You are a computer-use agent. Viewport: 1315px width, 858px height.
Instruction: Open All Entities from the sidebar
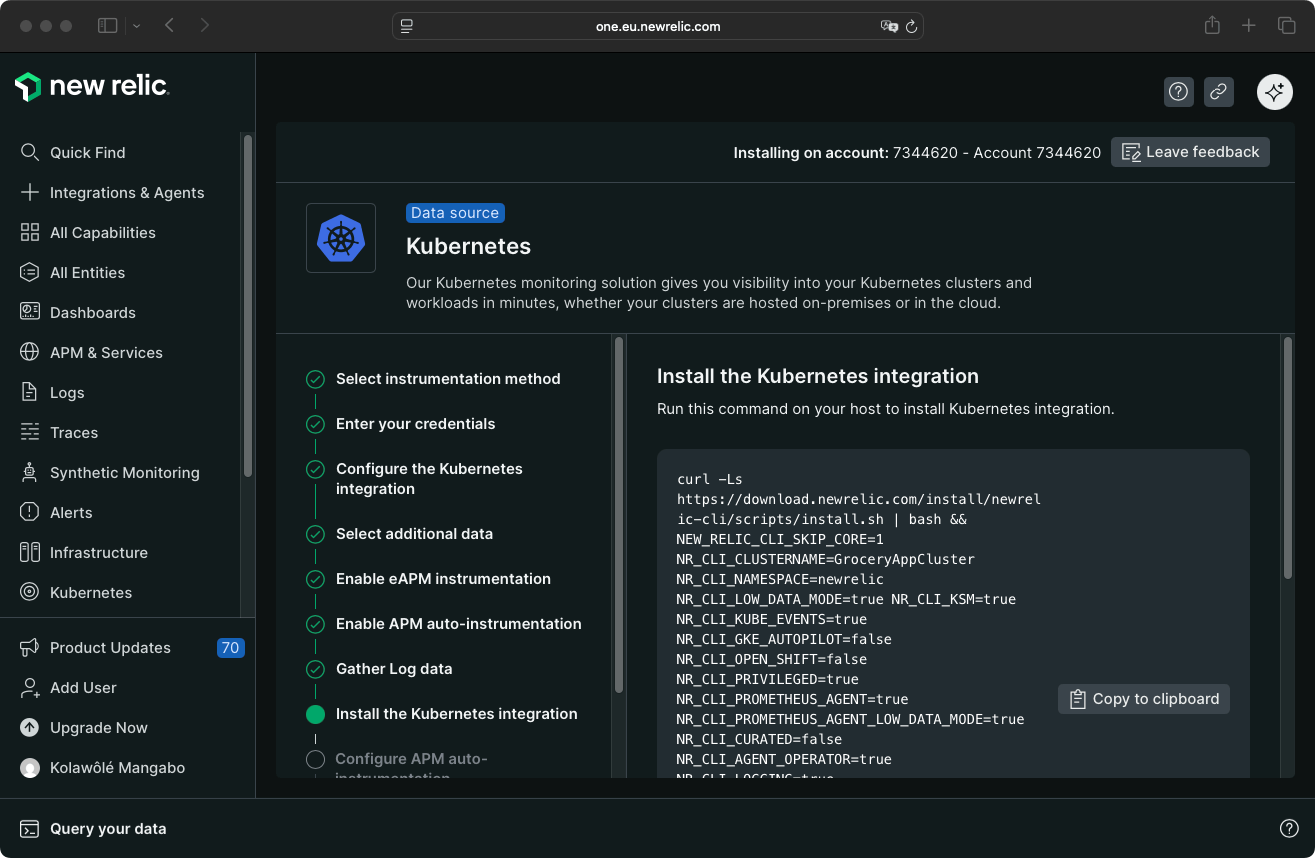click(86, 272)
